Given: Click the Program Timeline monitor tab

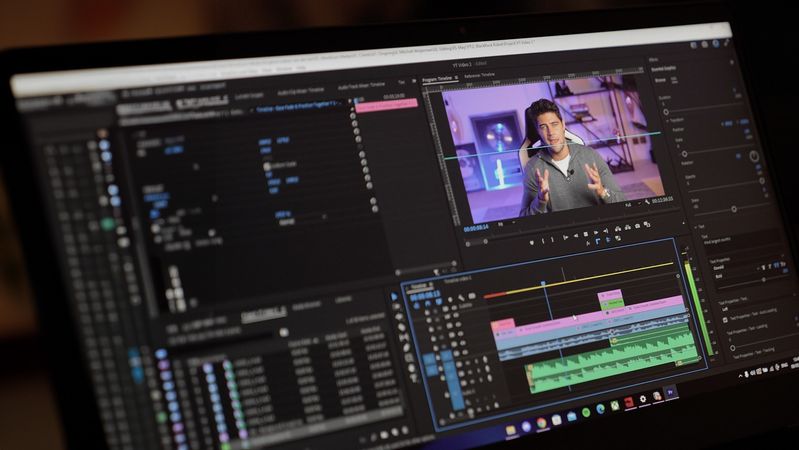Looking at the screenshot, I should (438, 78).
